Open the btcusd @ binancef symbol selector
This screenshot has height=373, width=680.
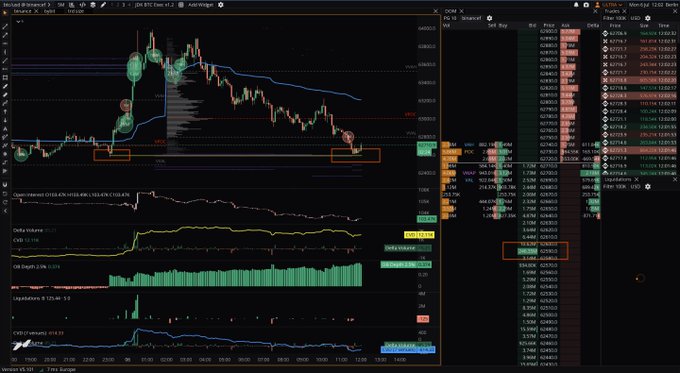click(x=26, y=4)
